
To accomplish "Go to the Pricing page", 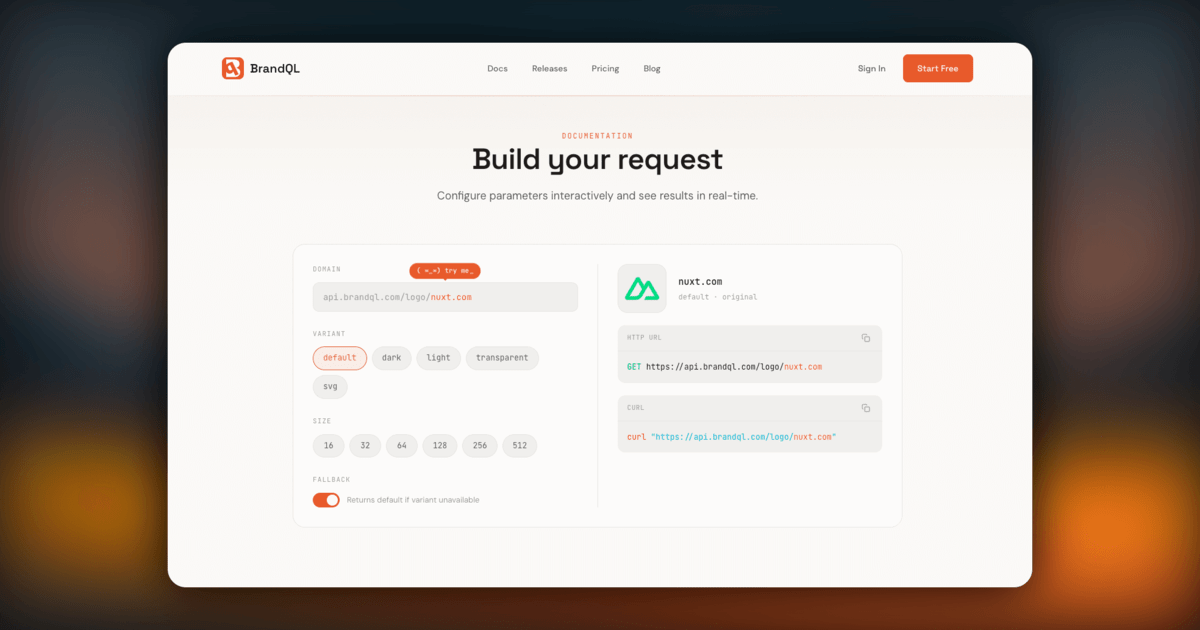I will click(x=605, y=69).
